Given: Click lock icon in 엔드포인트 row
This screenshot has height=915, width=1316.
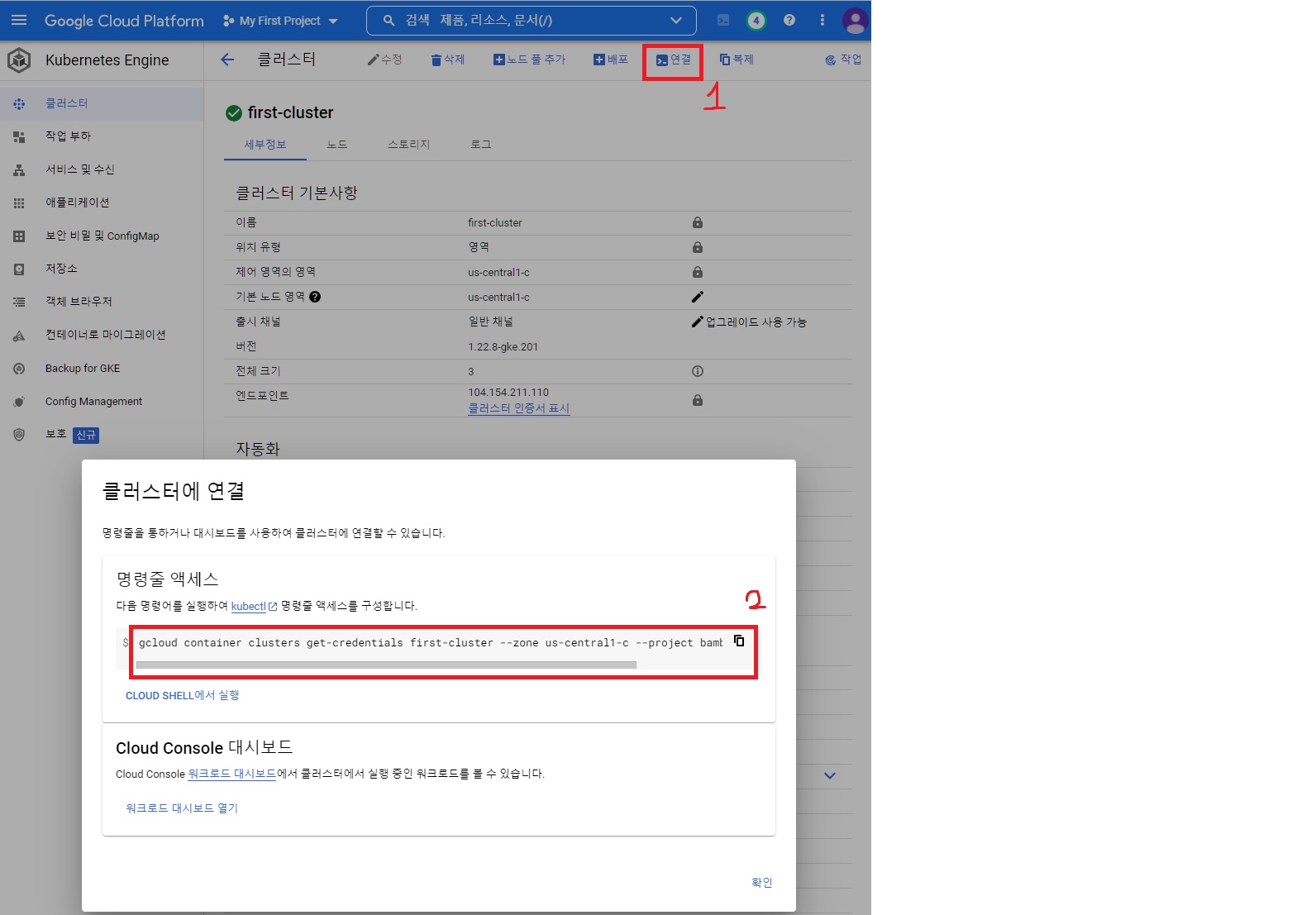Looking at the screenshot, I should pos(698,400).
